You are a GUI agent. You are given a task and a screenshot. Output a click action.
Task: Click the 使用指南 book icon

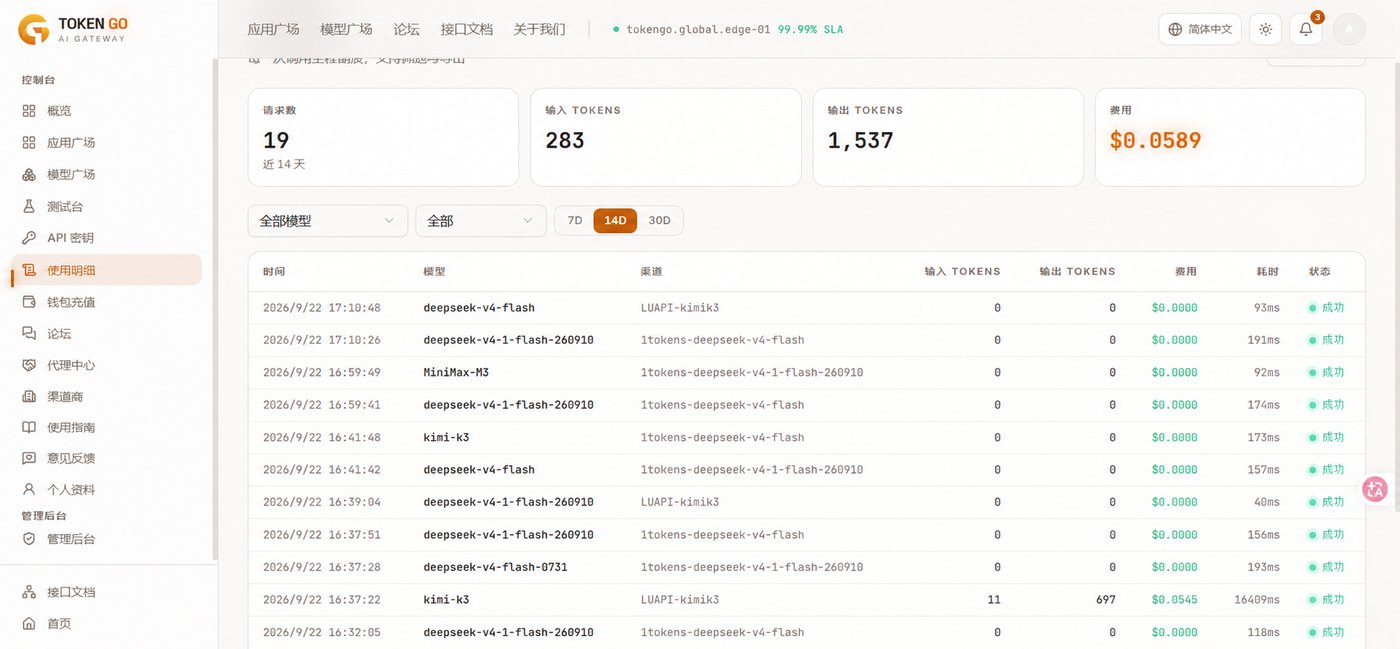tap(29, 427)
